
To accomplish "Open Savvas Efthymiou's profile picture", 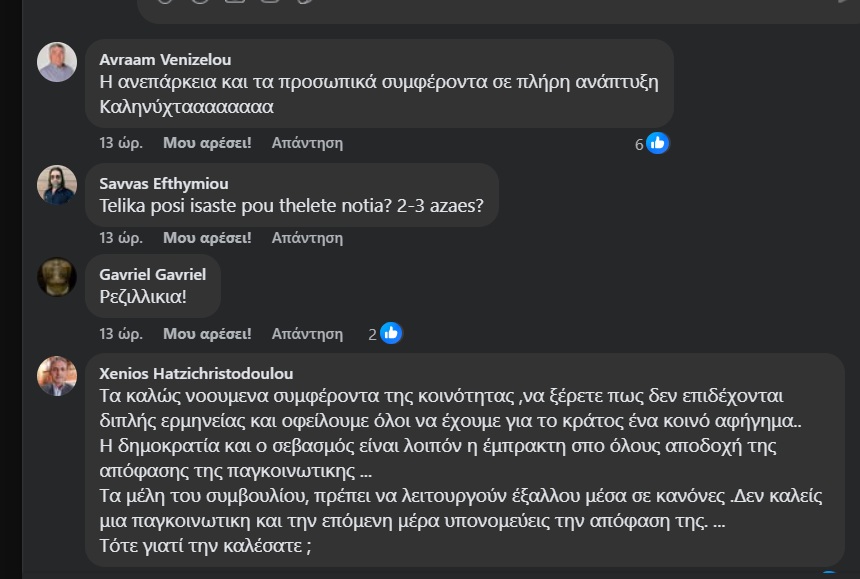I will click(57, 185).
